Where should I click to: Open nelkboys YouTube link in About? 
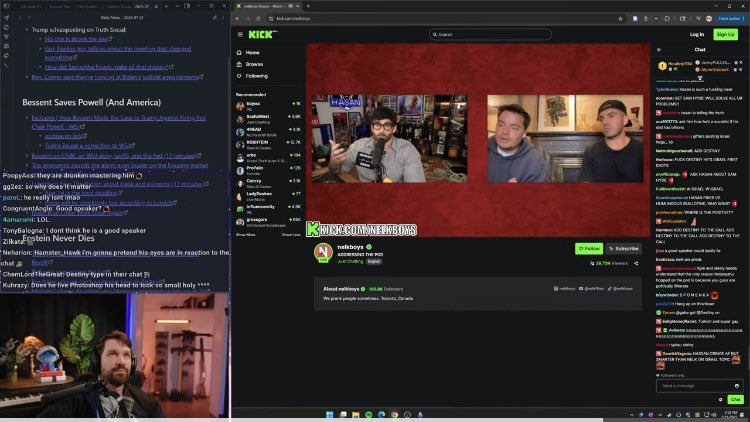click(x=591, y=289)
